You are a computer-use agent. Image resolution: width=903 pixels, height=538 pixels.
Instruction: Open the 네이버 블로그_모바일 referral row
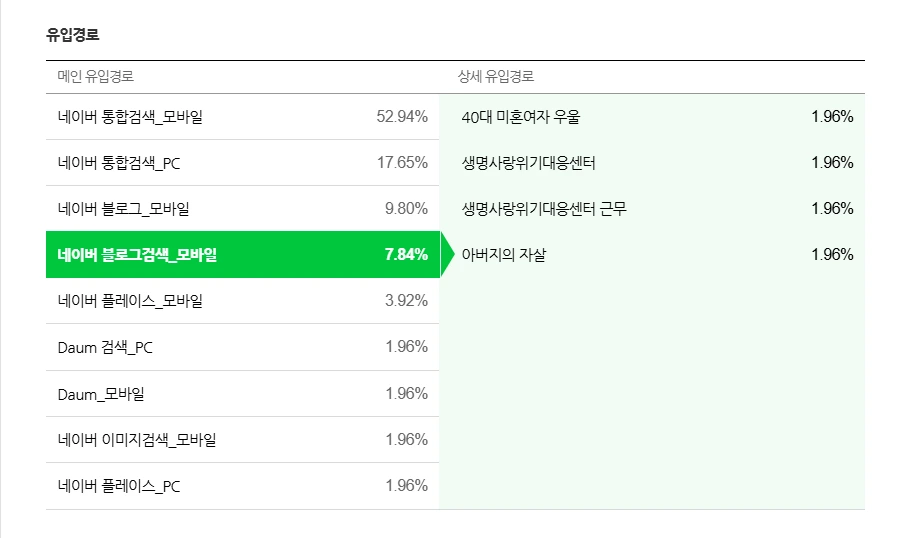coord(242,209)
